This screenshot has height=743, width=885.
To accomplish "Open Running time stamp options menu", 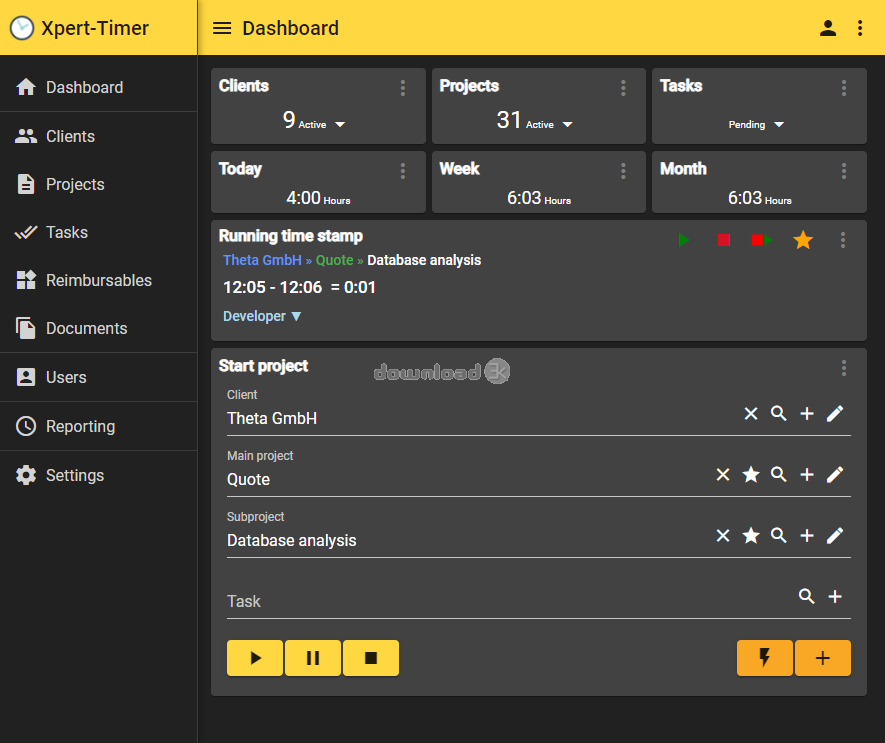I will [x=843, y=241].
